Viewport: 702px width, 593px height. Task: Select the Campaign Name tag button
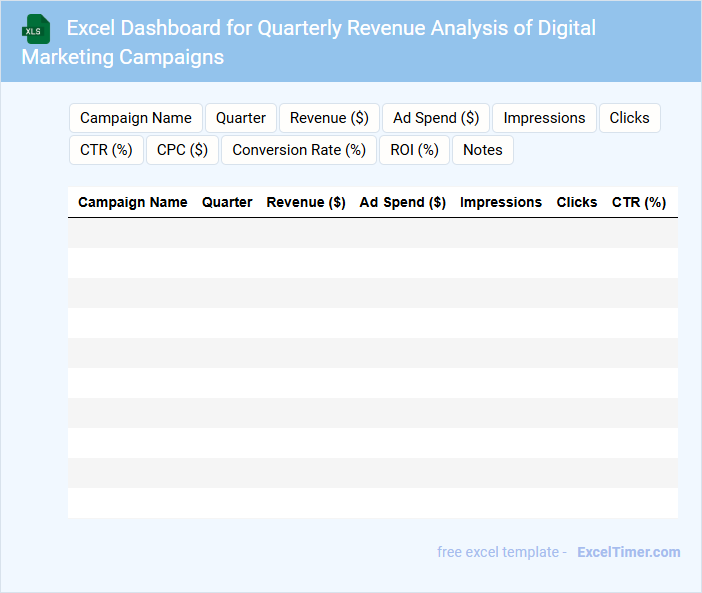coord(136,118)
